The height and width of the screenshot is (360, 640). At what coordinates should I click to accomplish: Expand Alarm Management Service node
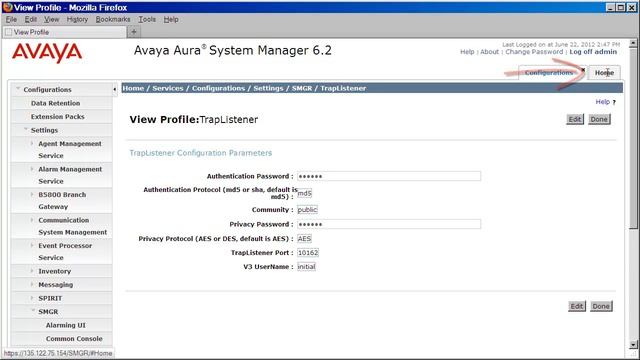[x=32, y=169]
